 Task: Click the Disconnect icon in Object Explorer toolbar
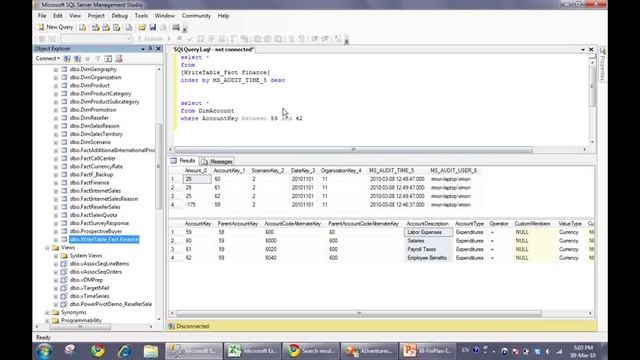click(x=77, y=59)
